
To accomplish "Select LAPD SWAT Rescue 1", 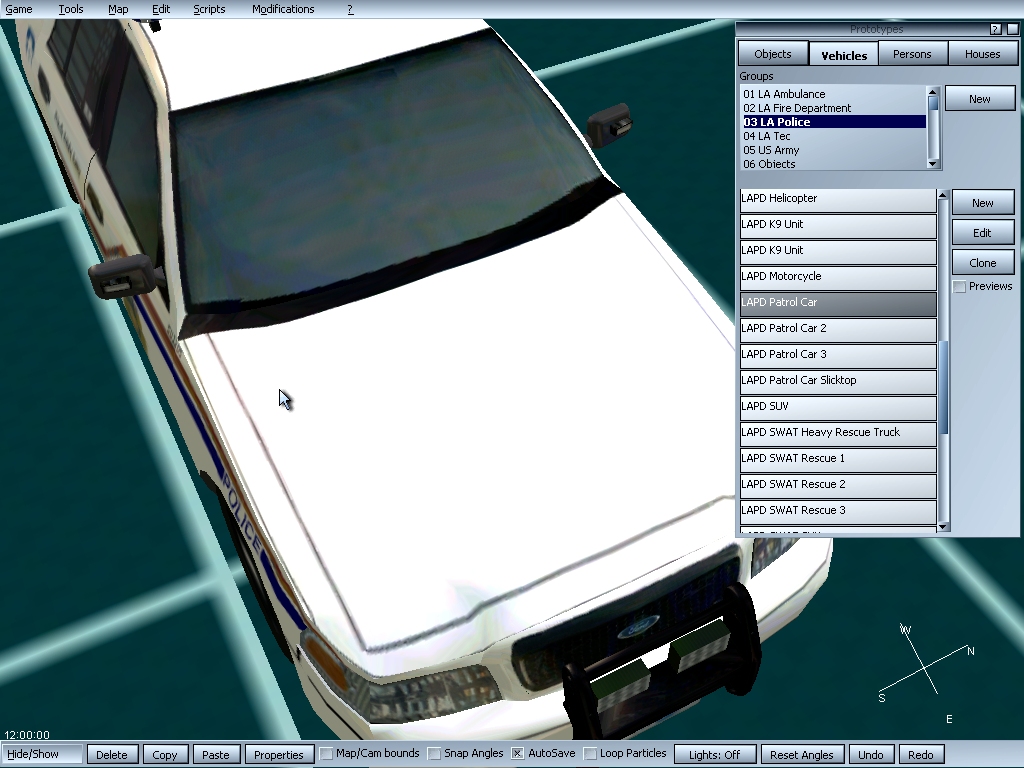I will point(838,460).
